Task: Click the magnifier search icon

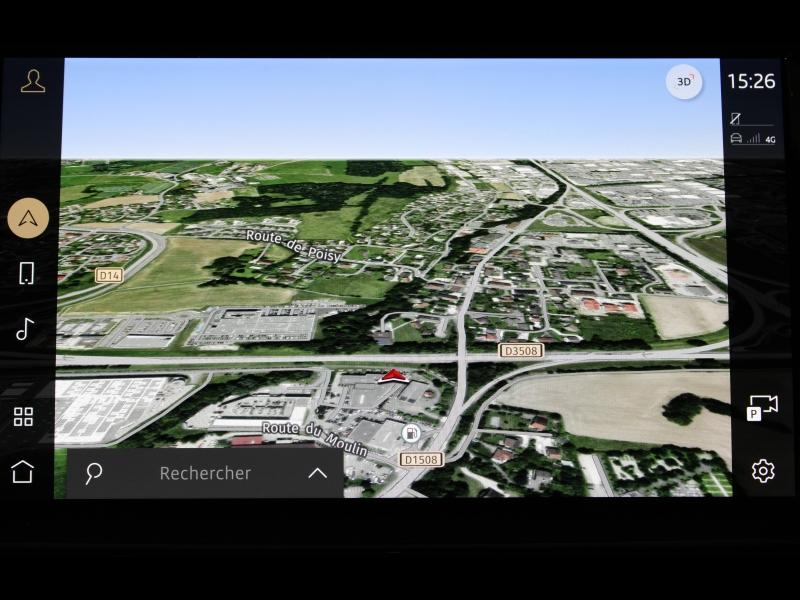Action: point(94,473)
